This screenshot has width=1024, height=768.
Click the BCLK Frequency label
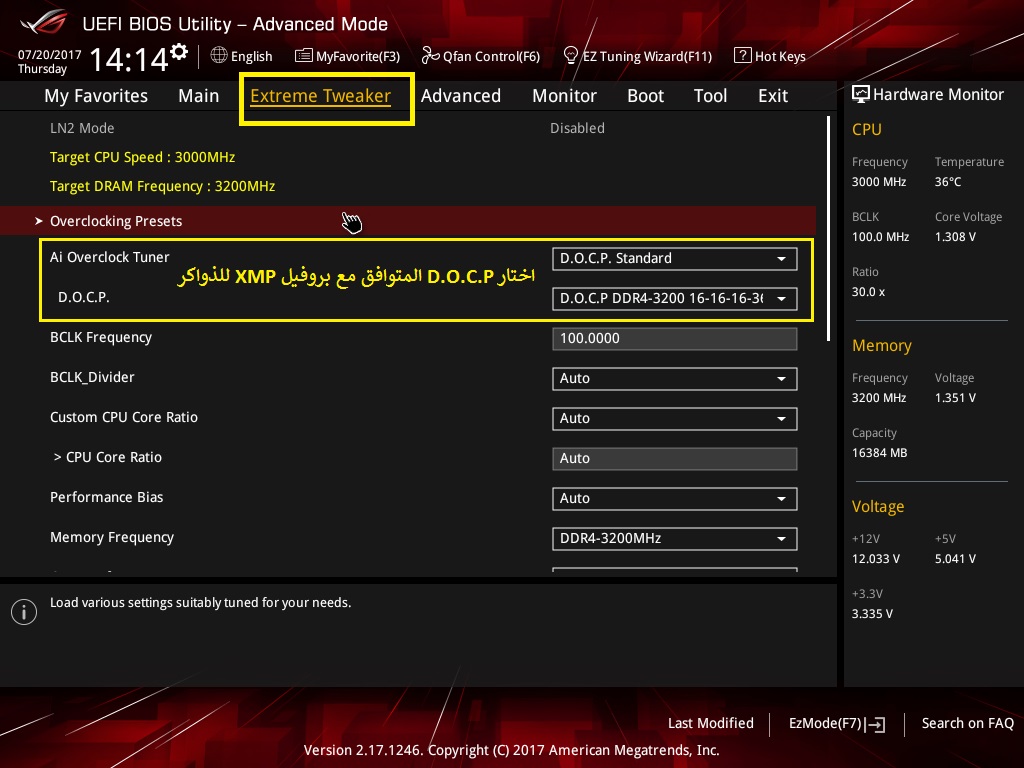[x=101, y=338]
